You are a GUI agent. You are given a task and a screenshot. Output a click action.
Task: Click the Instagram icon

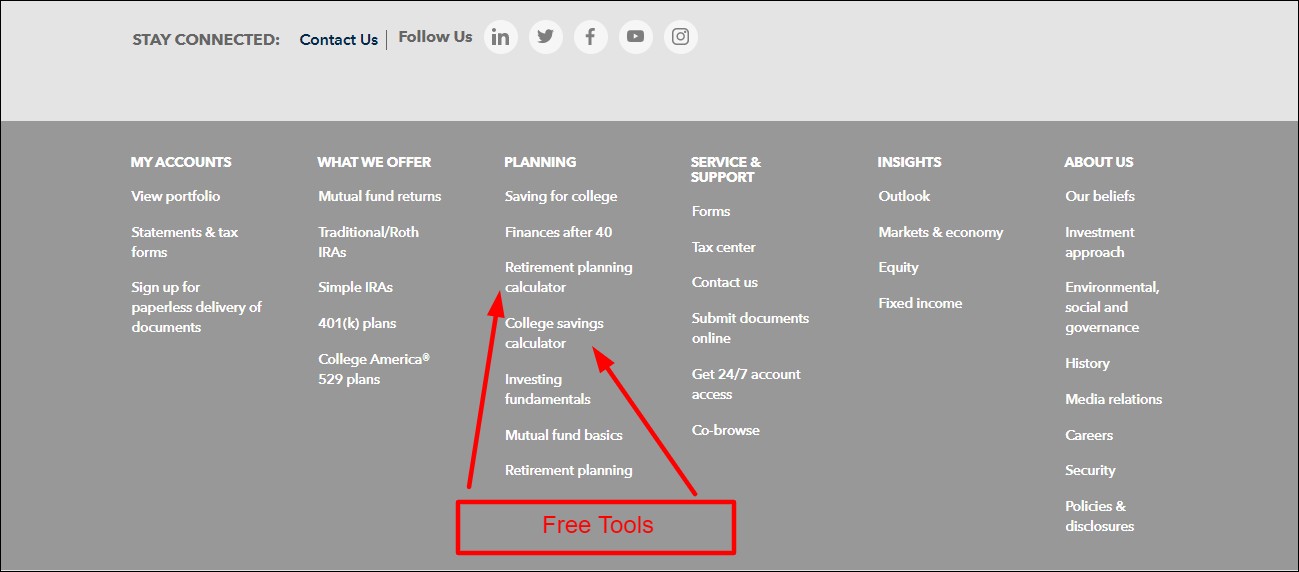[680, 37]
